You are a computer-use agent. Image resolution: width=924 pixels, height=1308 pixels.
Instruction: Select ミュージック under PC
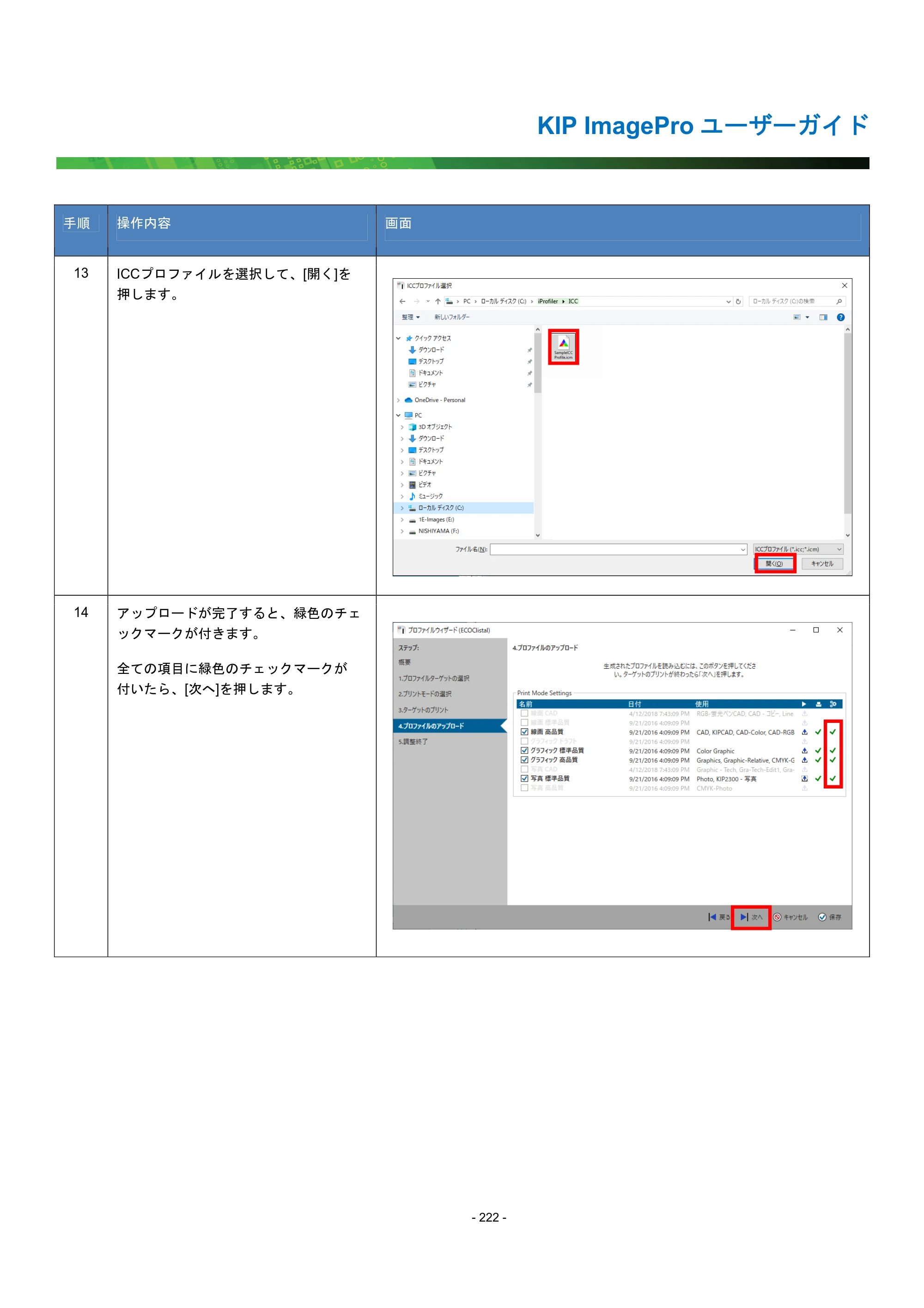click(x=426, y=496)
